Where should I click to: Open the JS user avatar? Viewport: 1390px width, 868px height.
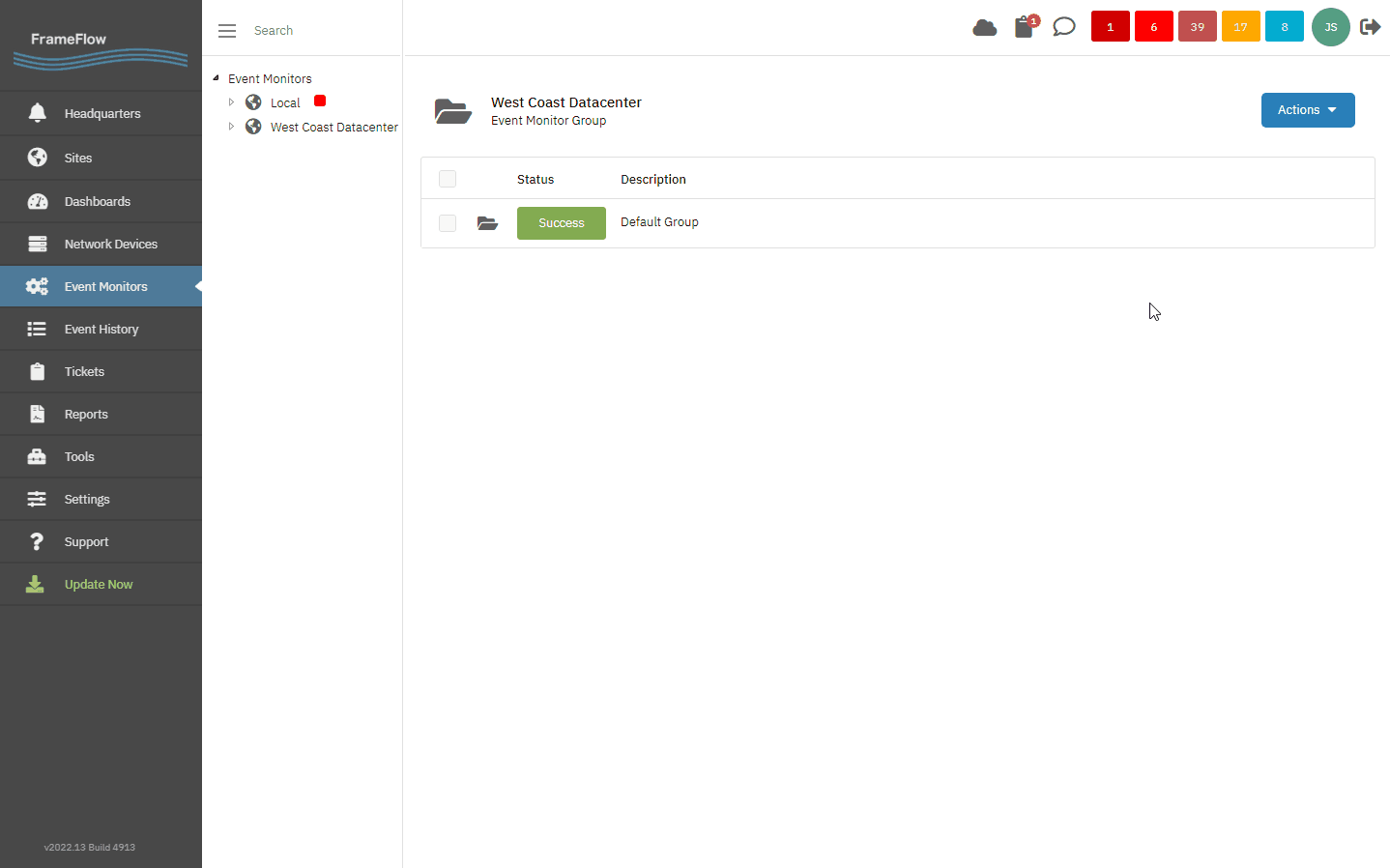pos(1330,27)
